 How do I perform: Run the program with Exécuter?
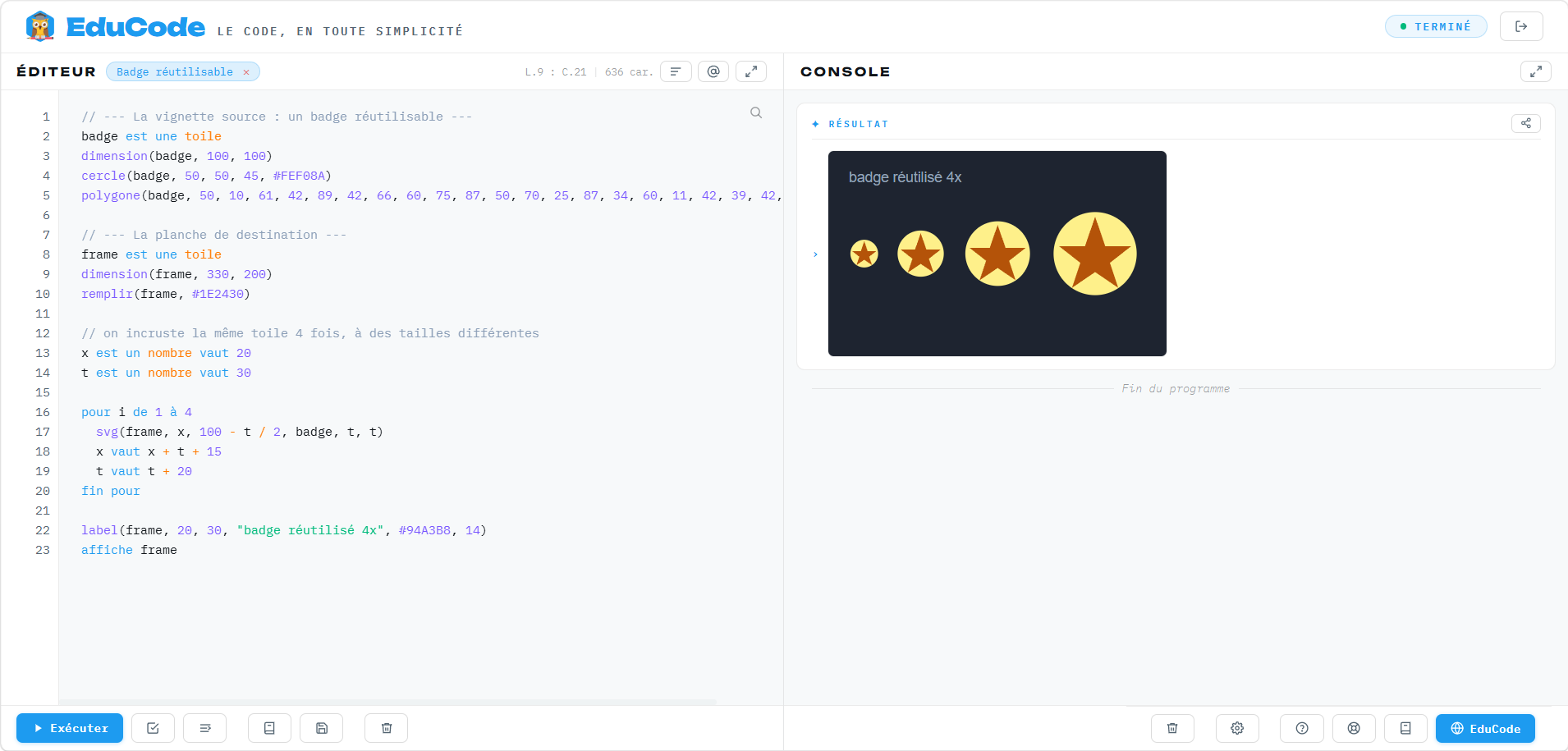[x=70, y=728]
